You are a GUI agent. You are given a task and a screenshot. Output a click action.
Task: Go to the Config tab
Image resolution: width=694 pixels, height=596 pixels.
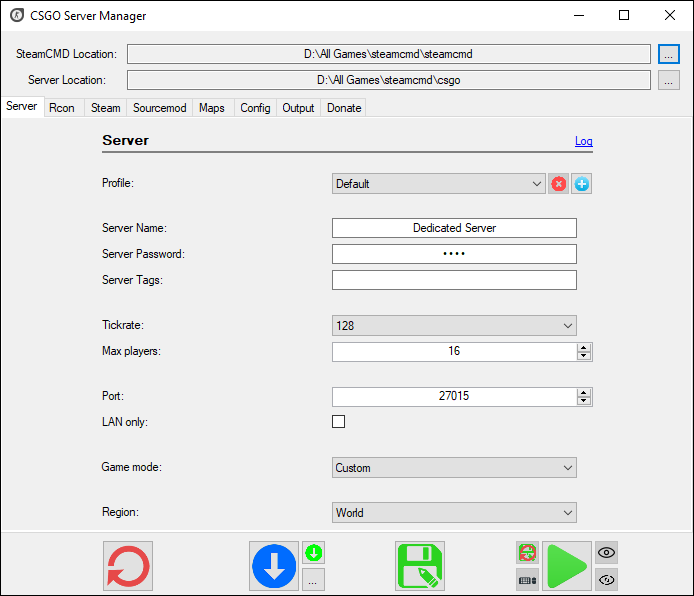(255, 108)
